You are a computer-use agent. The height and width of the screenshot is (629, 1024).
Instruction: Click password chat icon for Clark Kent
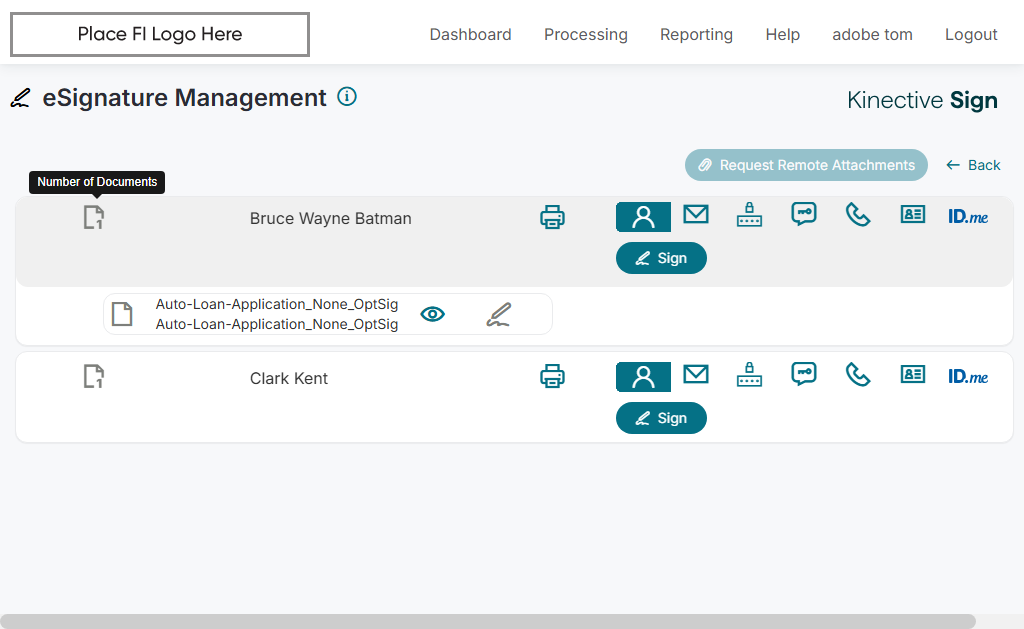click(x=804, y=374)
